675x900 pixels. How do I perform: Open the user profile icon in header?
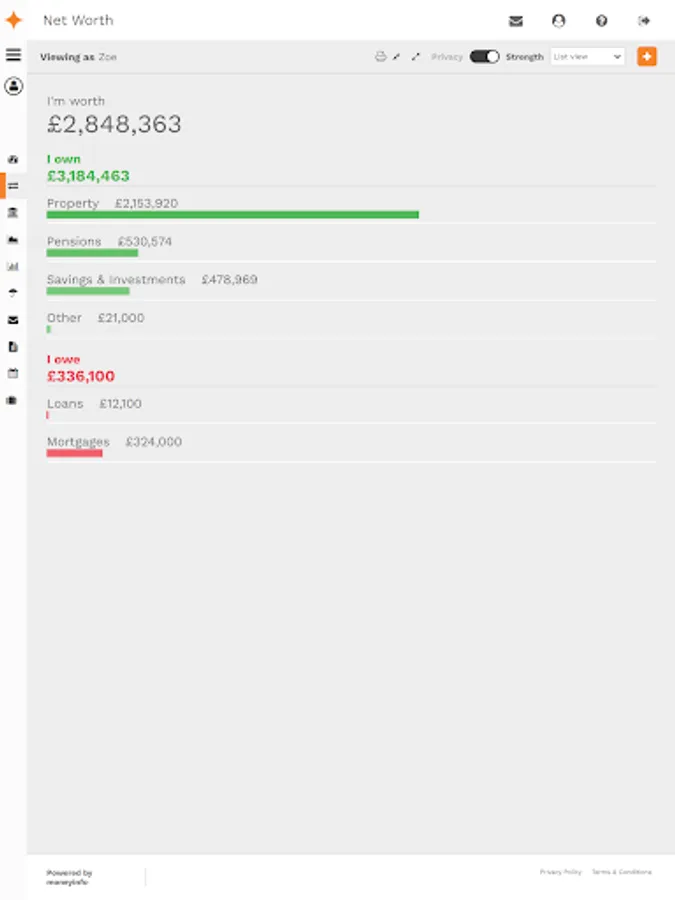(x=558, y=21)
